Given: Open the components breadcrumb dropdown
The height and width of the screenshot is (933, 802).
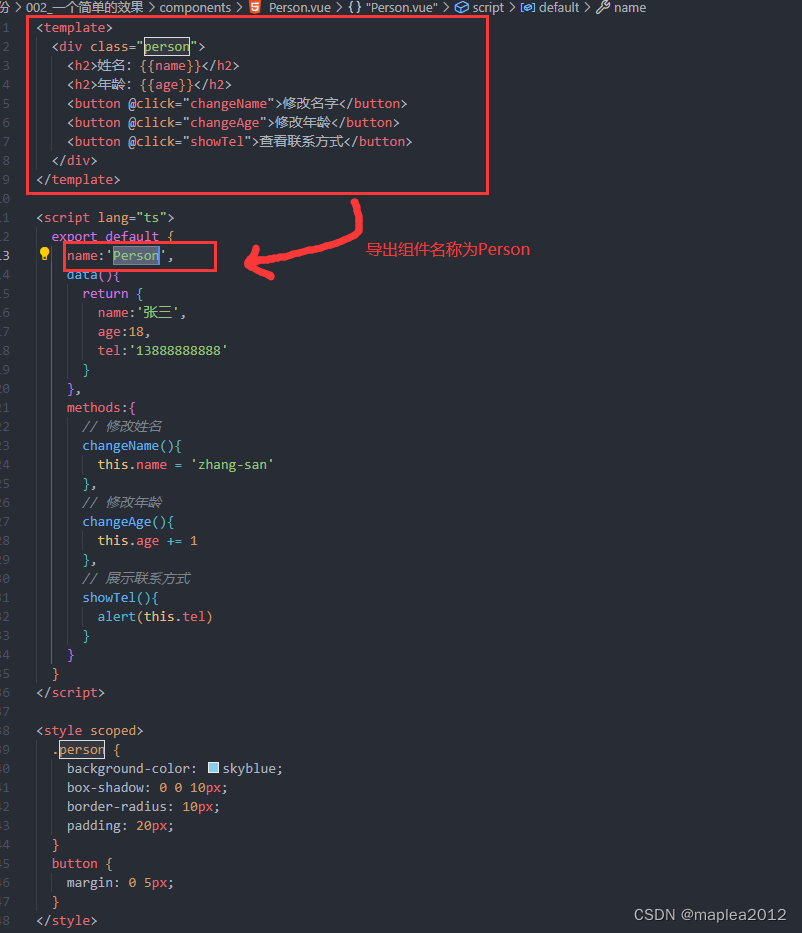Looking at the screenshot, I should click(196, 8).
